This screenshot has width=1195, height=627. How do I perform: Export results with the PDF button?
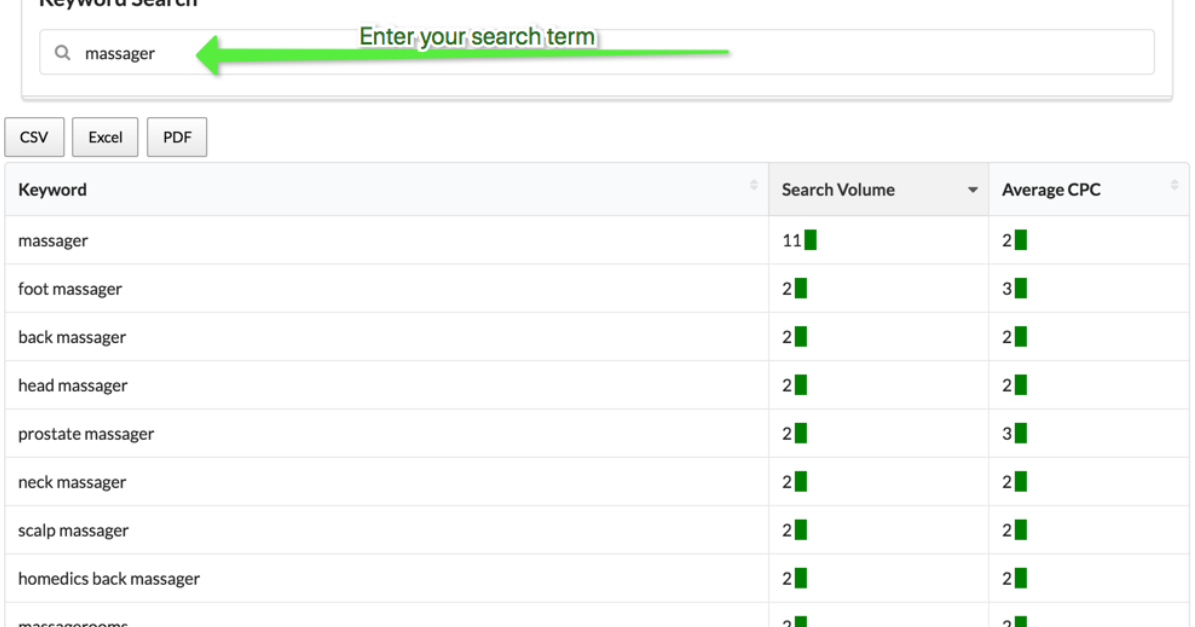[177, 137]
